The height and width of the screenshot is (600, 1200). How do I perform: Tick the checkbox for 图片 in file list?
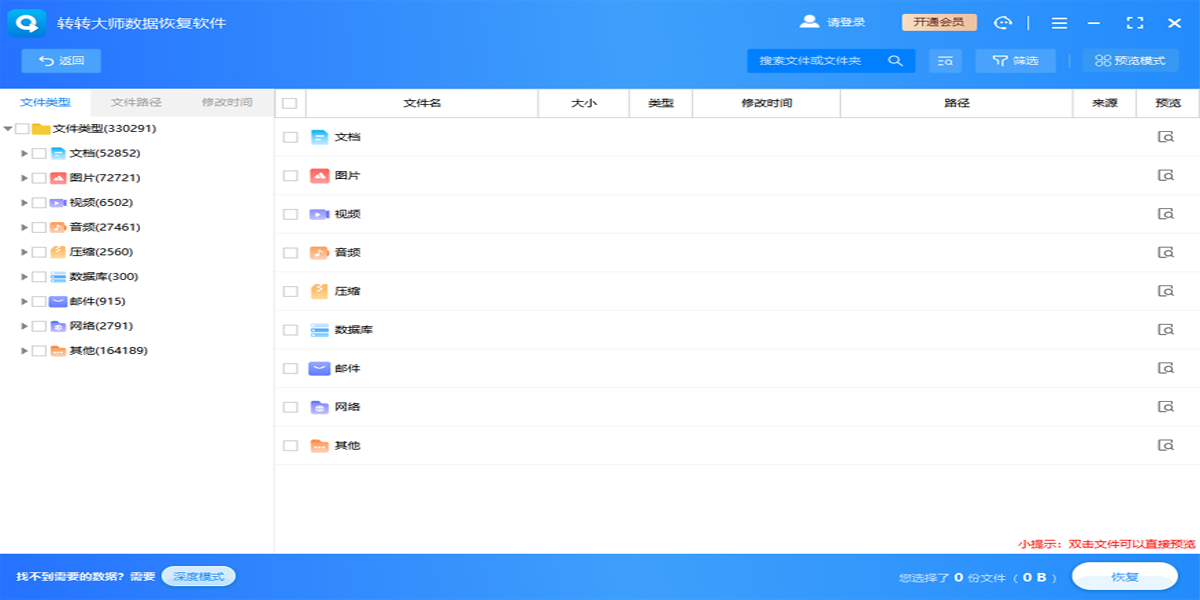[290, 176]
